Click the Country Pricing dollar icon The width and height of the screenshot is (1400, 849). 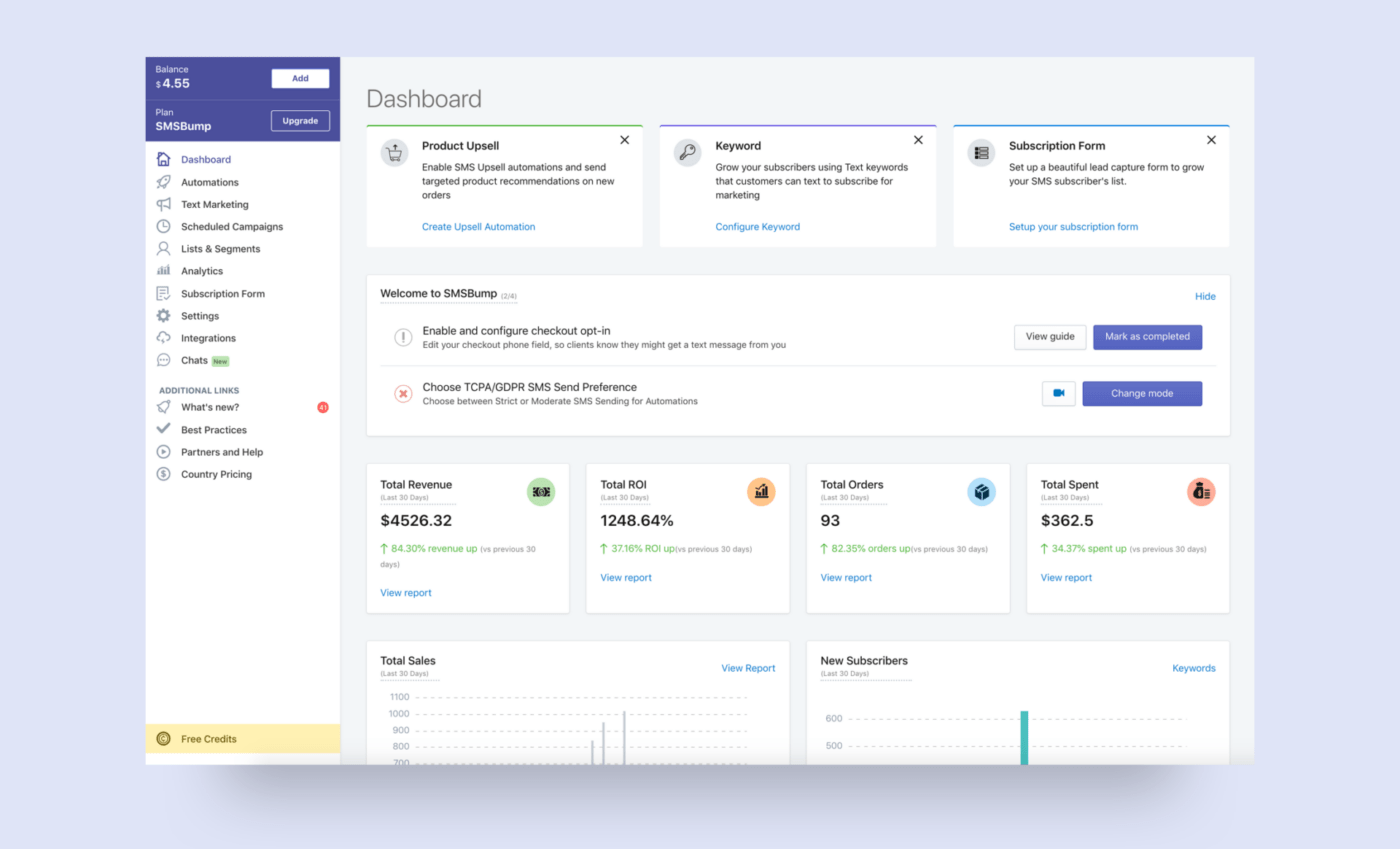pos(163,474)
